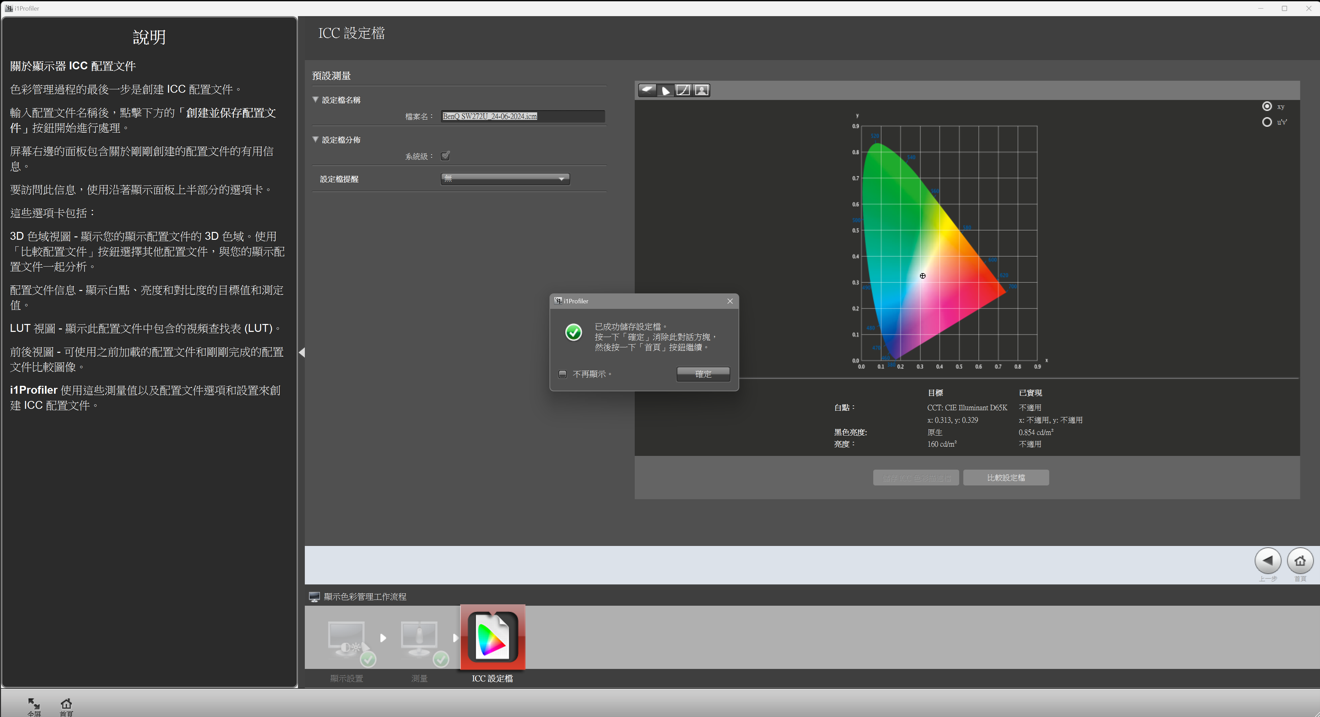
Task: Click the home icon at bottom right
Action: pos(1300,561)
